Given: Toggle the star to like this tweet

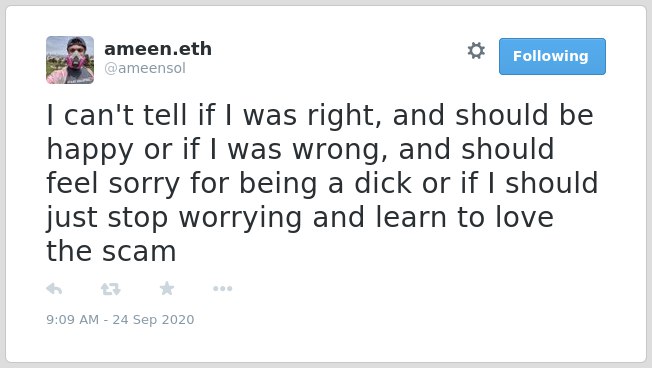Looking at the screenshot, I should [167, 288].
